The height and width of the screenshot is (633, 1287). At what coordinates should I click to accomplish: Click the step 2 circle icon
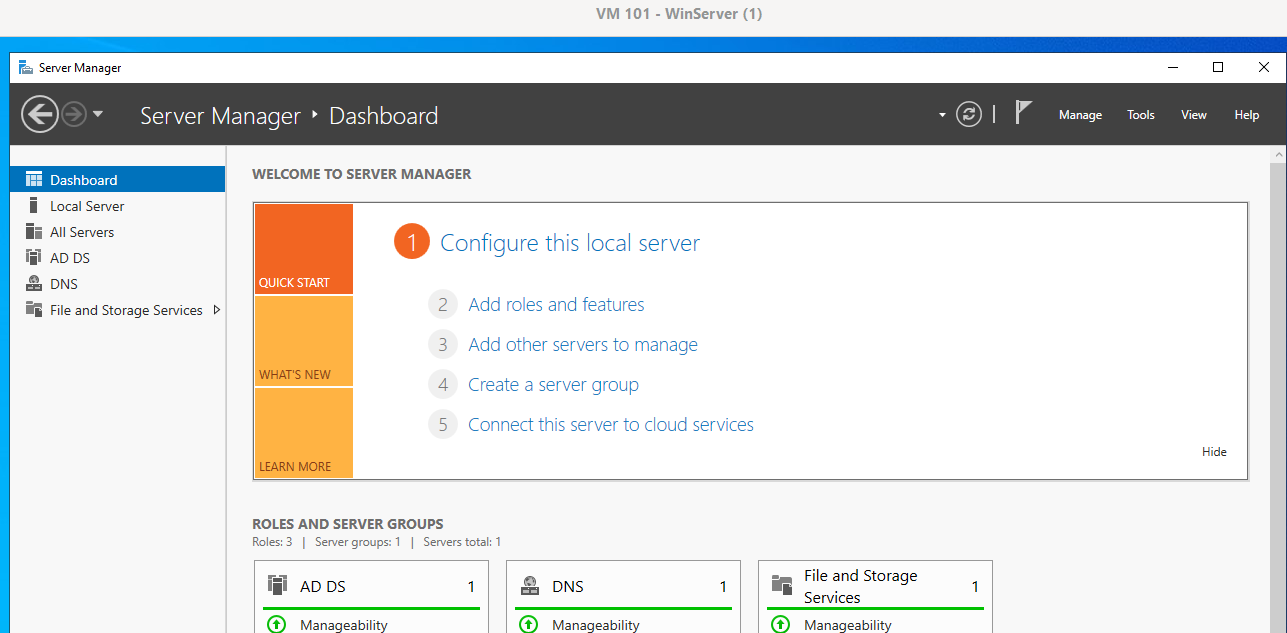click(x=443, y=304)
